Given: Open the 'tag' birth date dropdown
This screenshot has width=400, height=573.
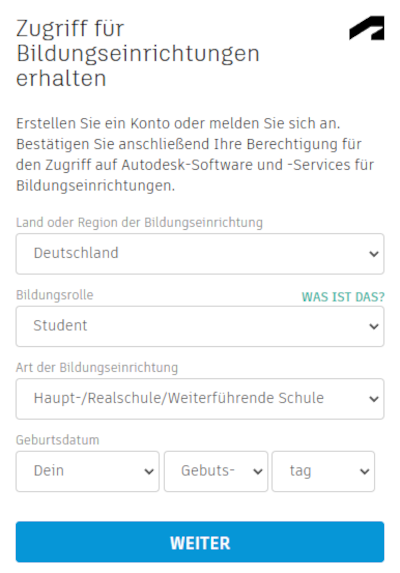Looking at the screenshot, I should (x=323, y=471).
